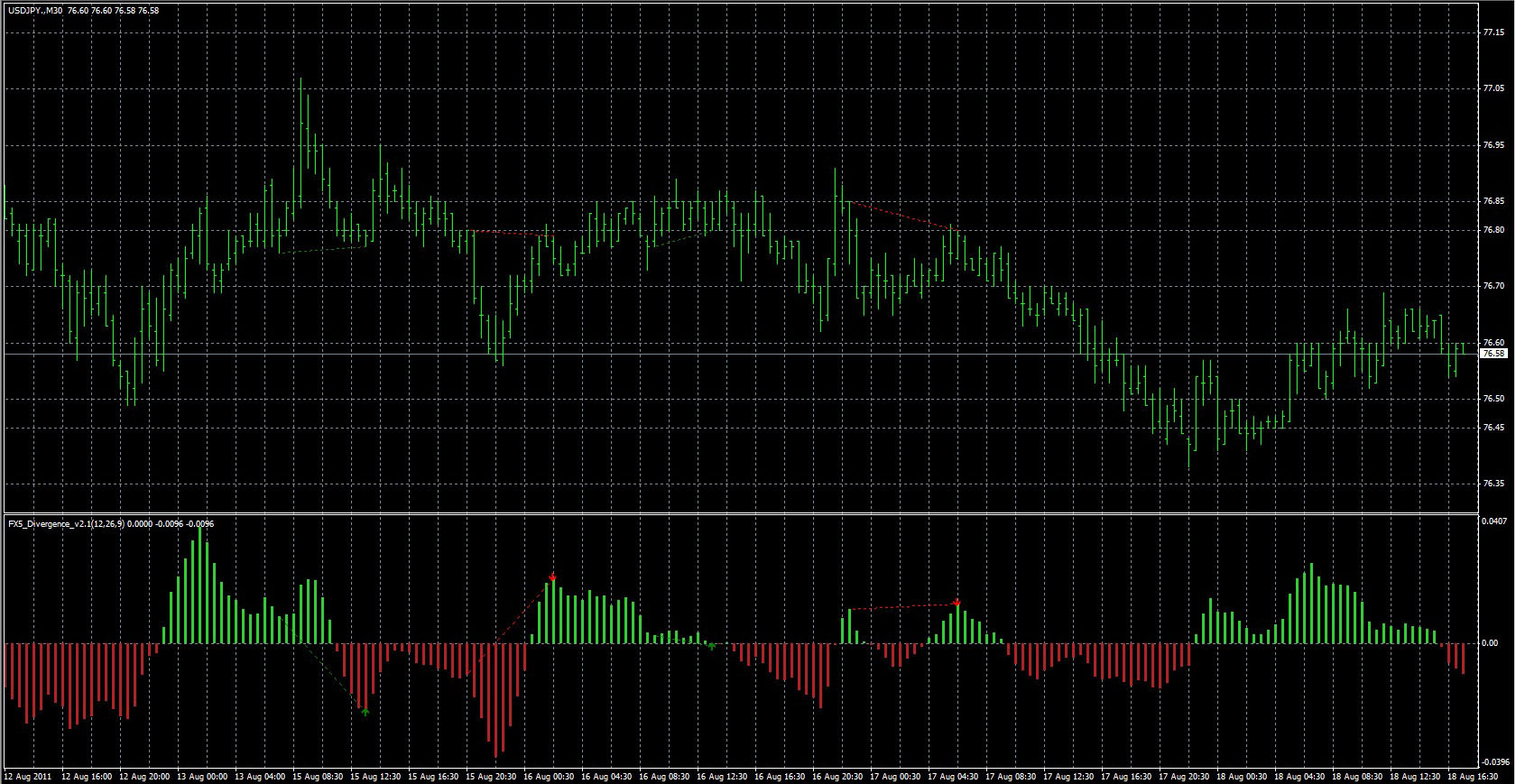Click the "17 Aug 16:30" time label

(x=1126, y=776)
